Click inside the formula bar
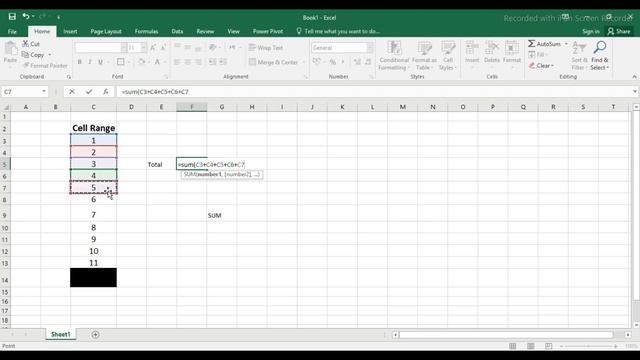 [373, 92]
